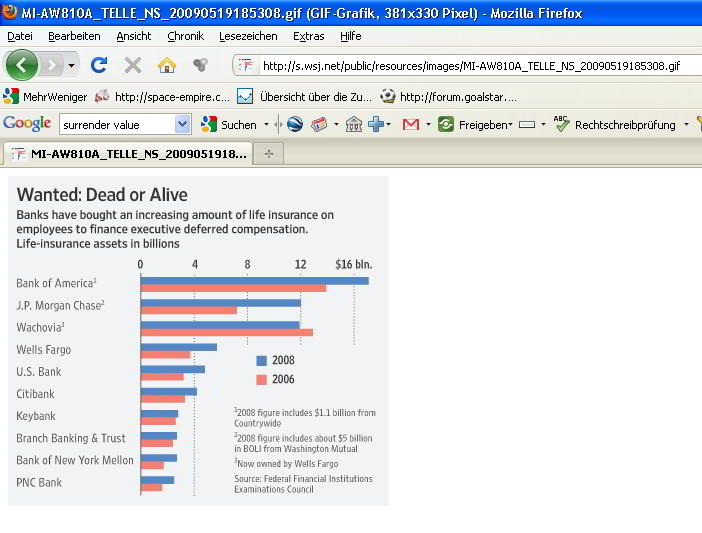Open the Bearbeiten menu
This screenshot has width=702, height=533.
74,36
